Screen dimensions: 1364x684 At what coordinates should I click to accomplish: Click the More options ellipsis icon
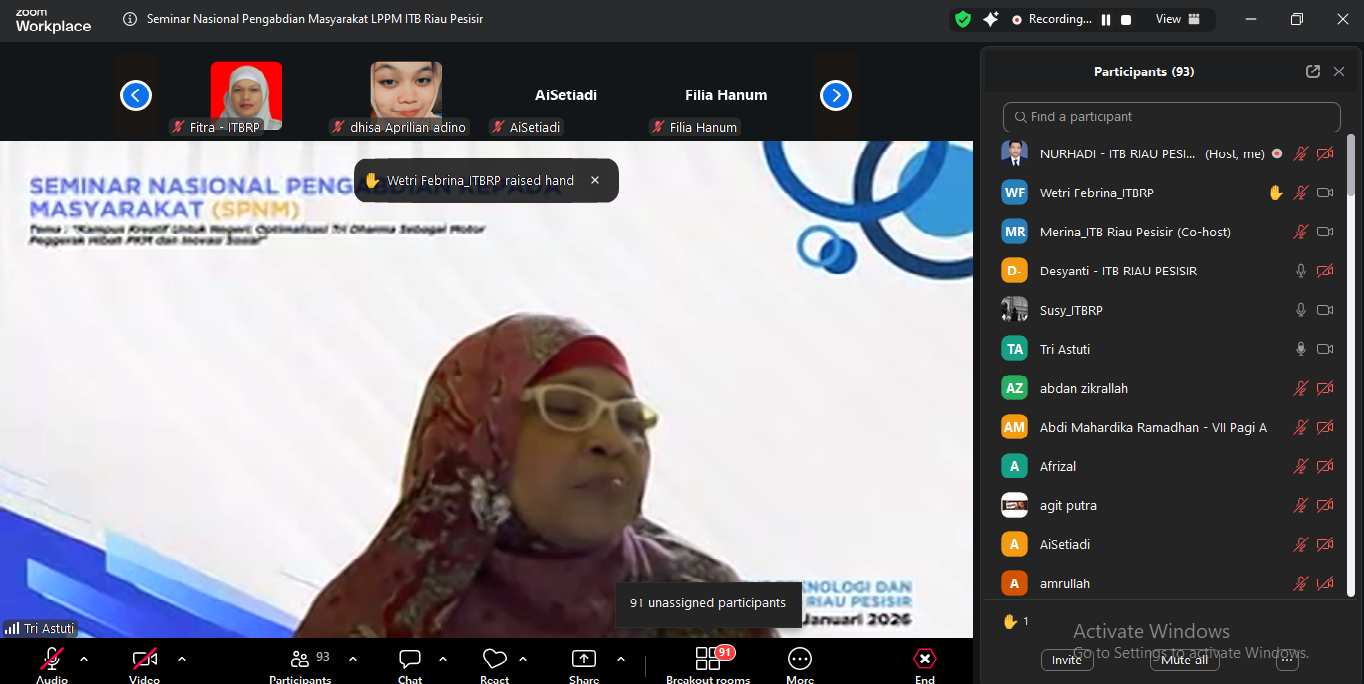[x=800, y=660]
